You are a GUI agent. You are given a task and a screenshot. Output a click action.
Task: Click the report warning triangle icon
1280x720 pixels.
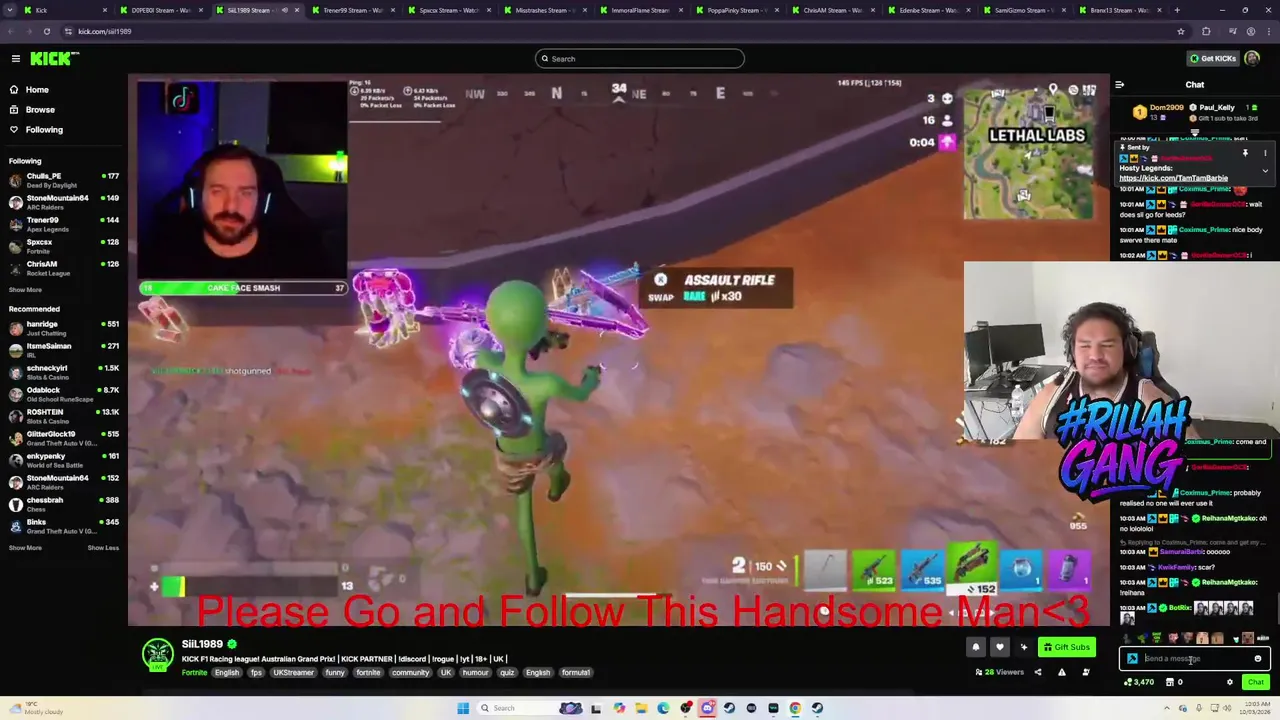1062,672
